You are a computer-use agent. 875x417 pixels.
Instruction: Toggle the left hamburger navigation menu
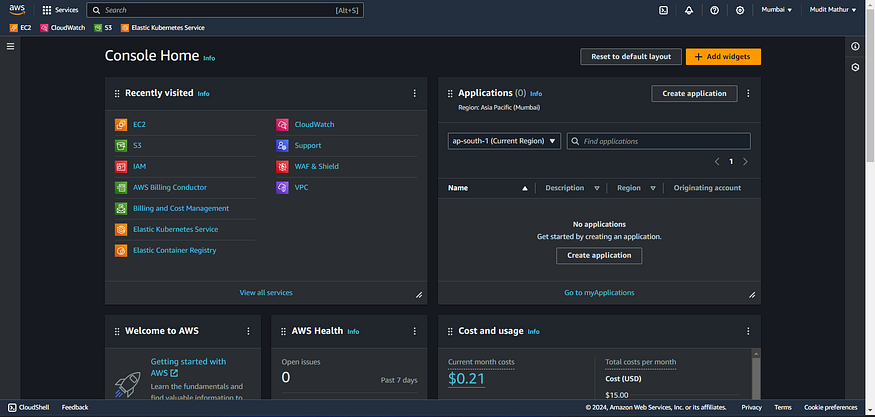tap(10, 46)
